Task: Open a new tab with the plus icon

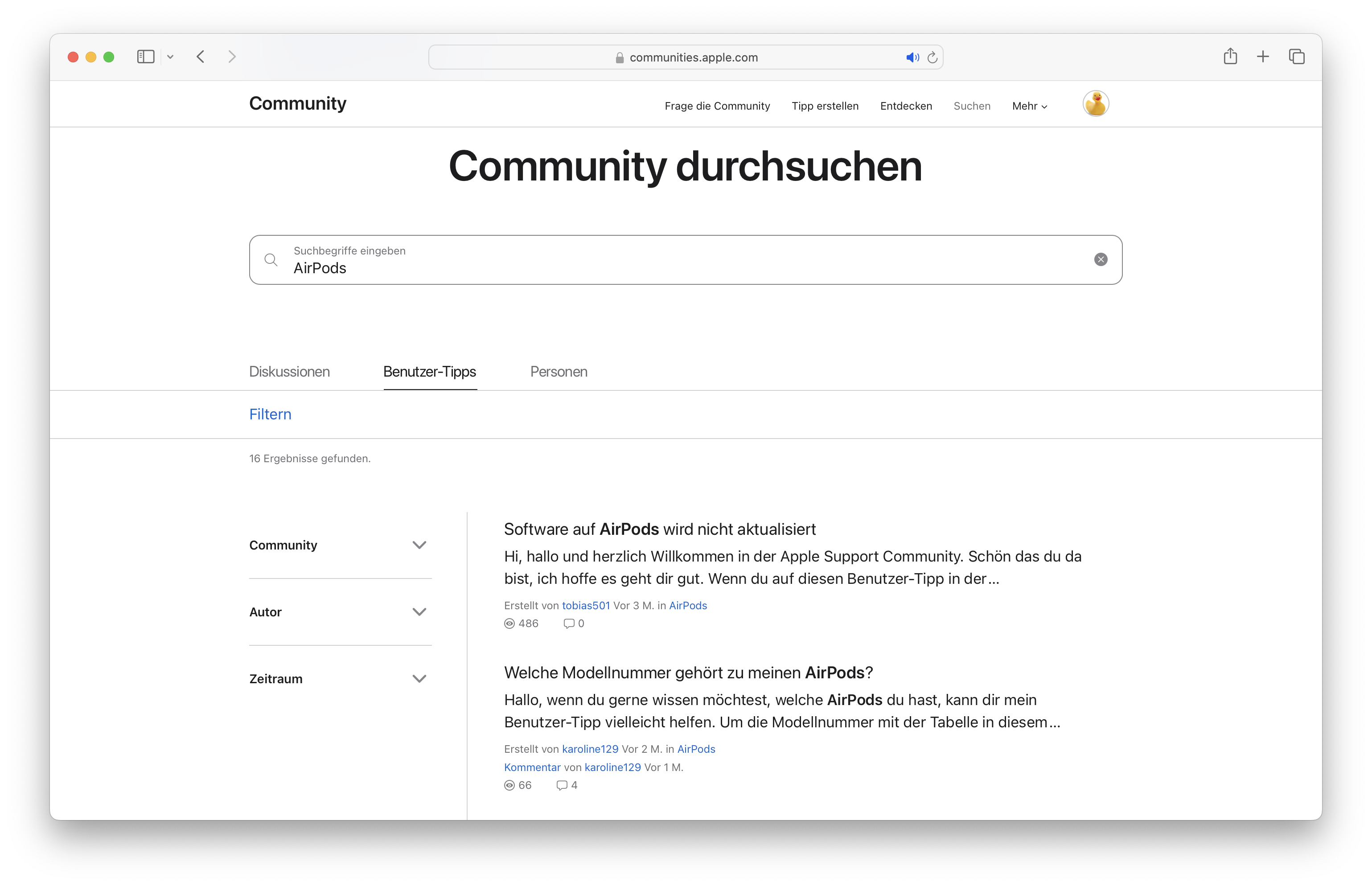Action: pyautogui.click(x=1263, y=57)
